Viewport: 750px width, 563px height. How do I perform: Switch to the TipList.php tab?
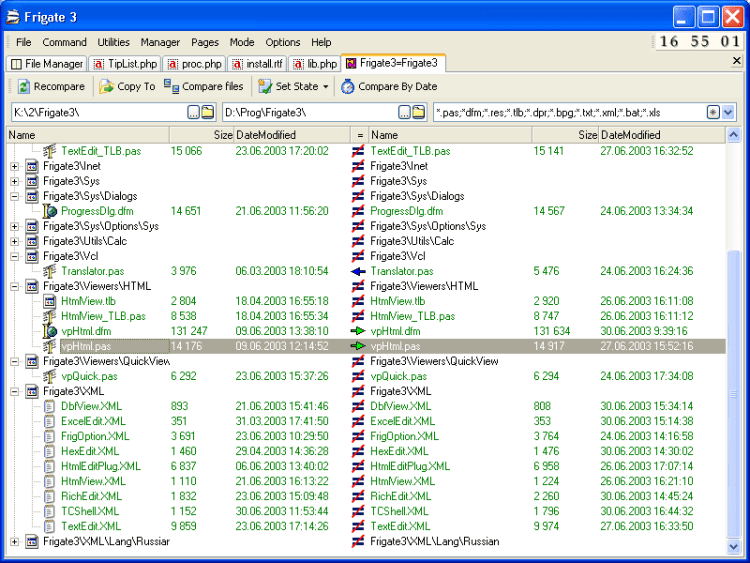[125, 64]
